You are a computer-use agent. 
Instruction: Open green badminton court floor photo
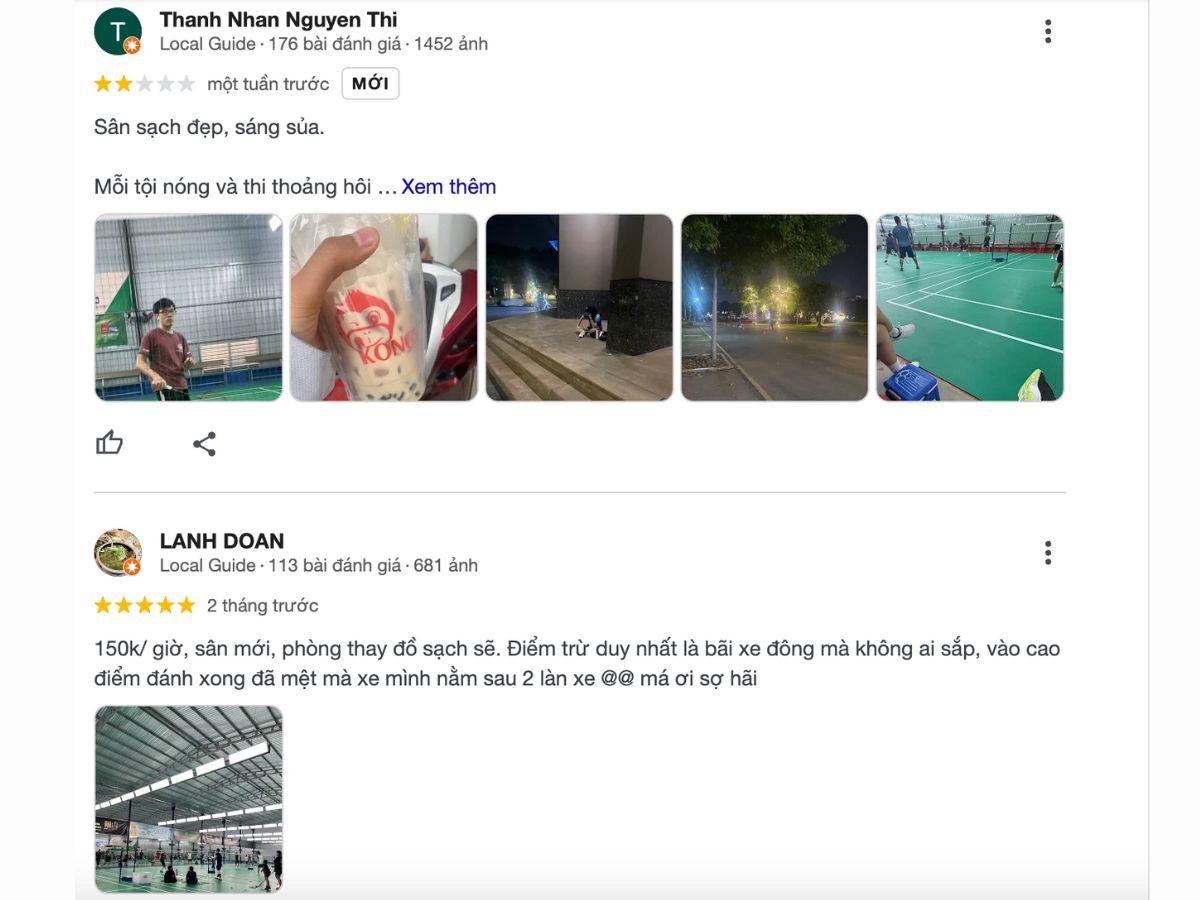[970, 308]
